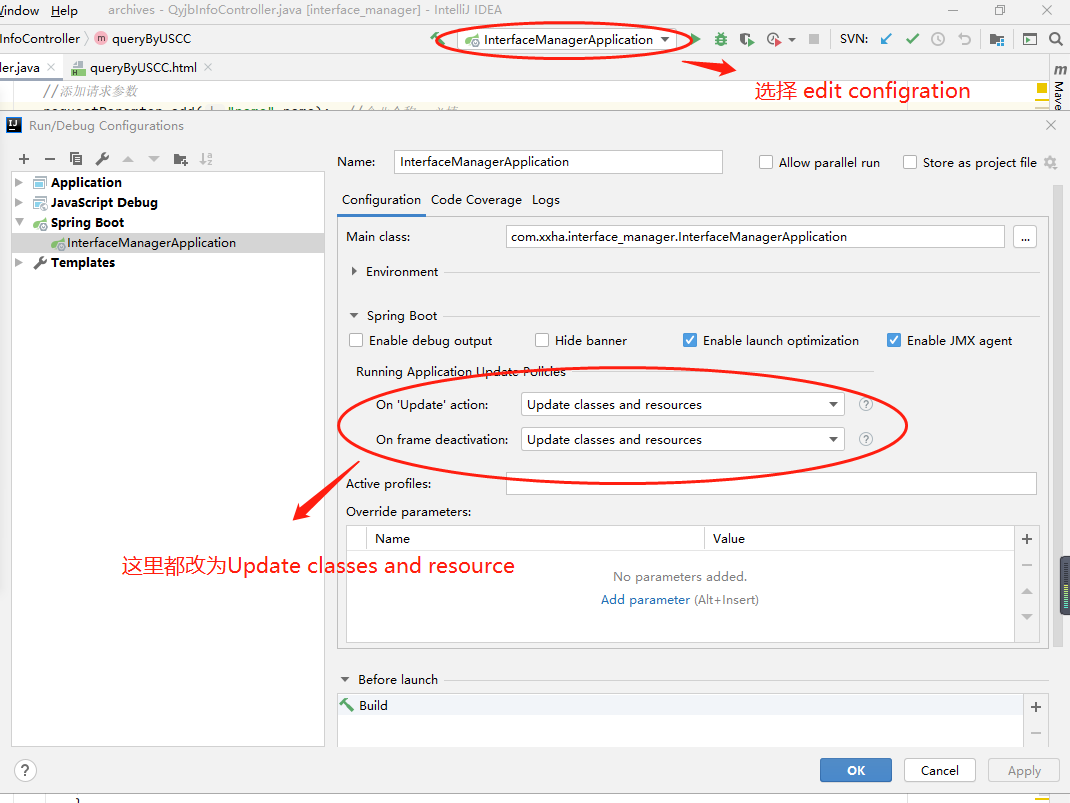1070x803 pixels.
Task: Click the Apply button
Action: (x=1024, y=770)
